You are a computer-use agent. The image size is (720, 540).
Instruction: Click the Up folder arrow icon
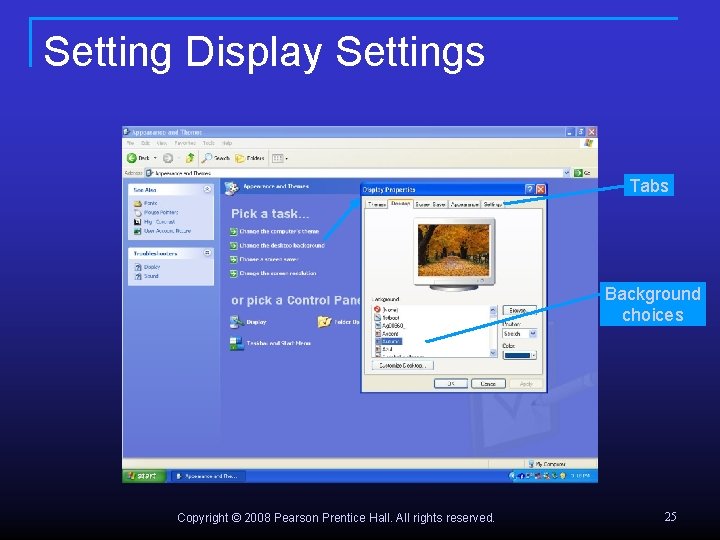[190, 158]
